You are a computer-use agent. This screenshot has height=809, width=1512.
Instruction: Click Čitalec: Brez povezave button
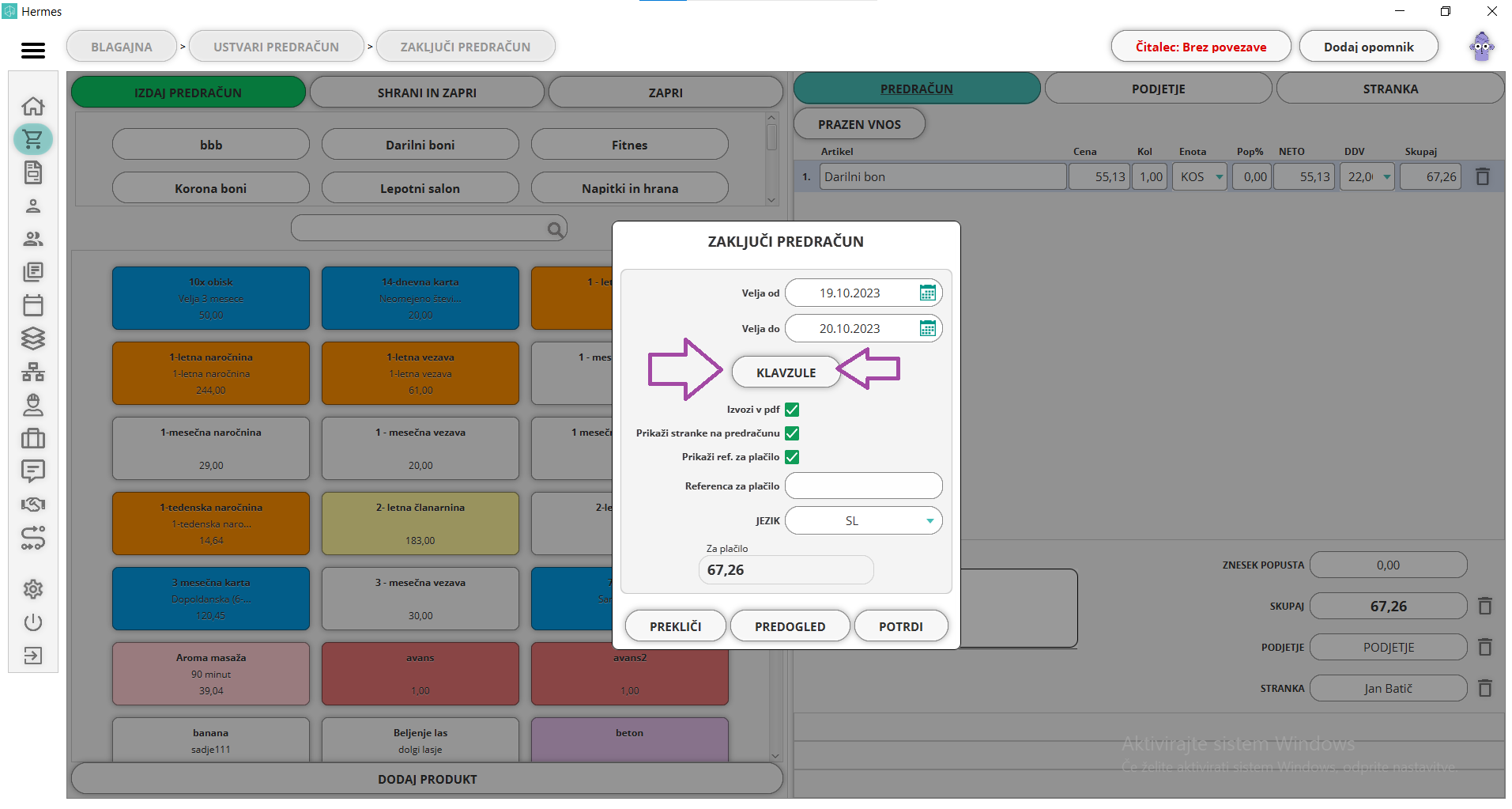(1201, 47)
